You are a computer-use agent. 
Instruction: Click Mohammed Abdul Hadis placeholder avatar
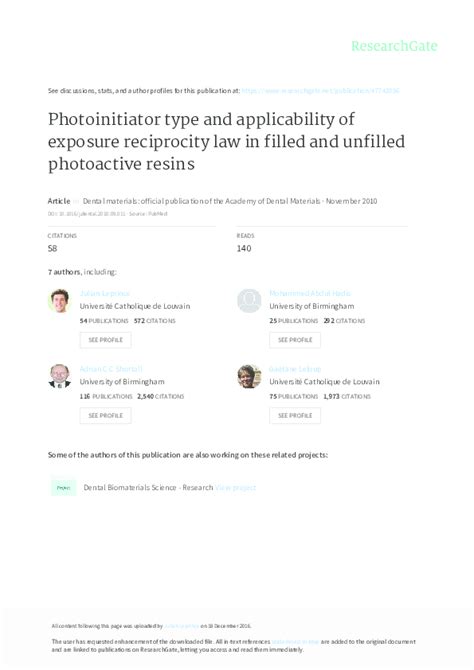pyautogui.click(x=249, y=301)
